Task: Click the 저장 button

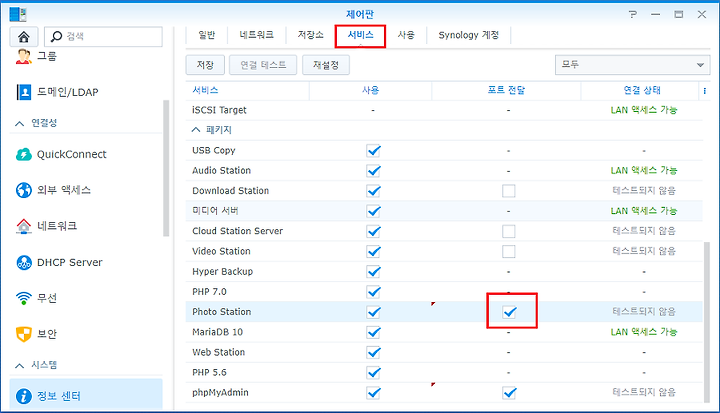Action: tap(205, 65)
